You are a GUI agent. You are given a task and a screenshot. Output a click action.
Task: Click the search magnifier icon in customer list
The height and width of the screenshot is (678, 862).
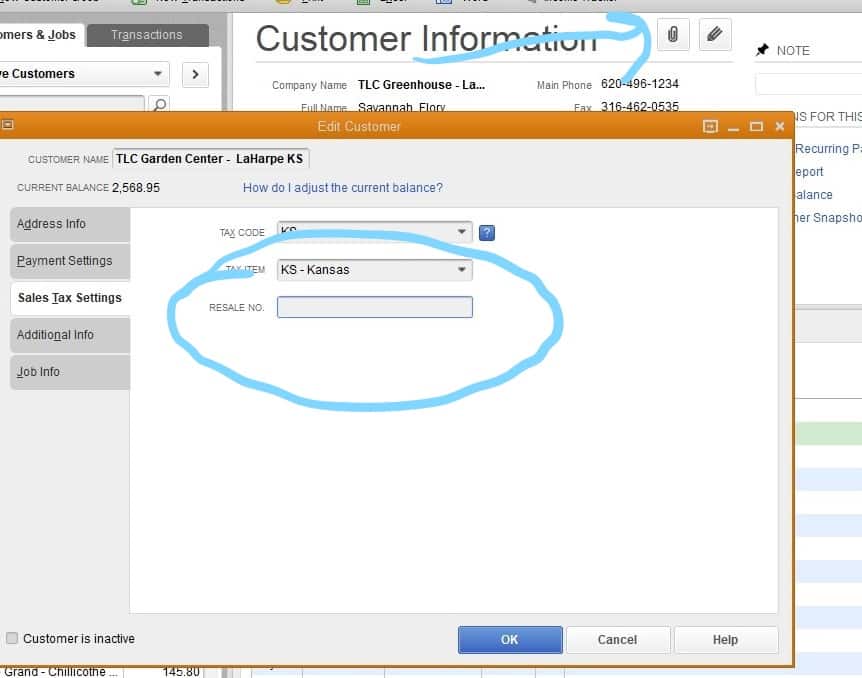pos(159,104)
